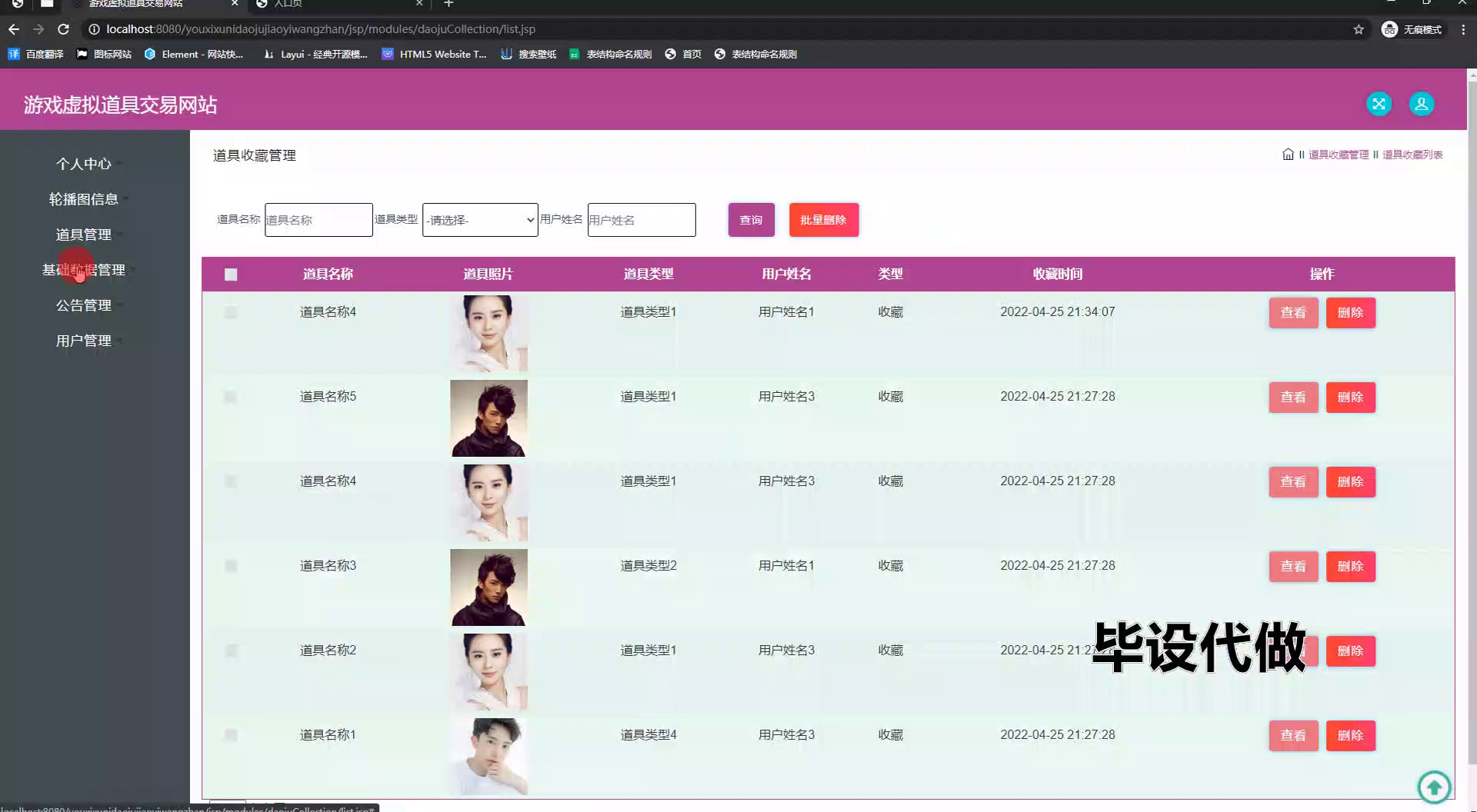Image resolution: width=1477 pixels, height=812 pixels.
Task: View the 道具名称3 row
Action: 1293,567
